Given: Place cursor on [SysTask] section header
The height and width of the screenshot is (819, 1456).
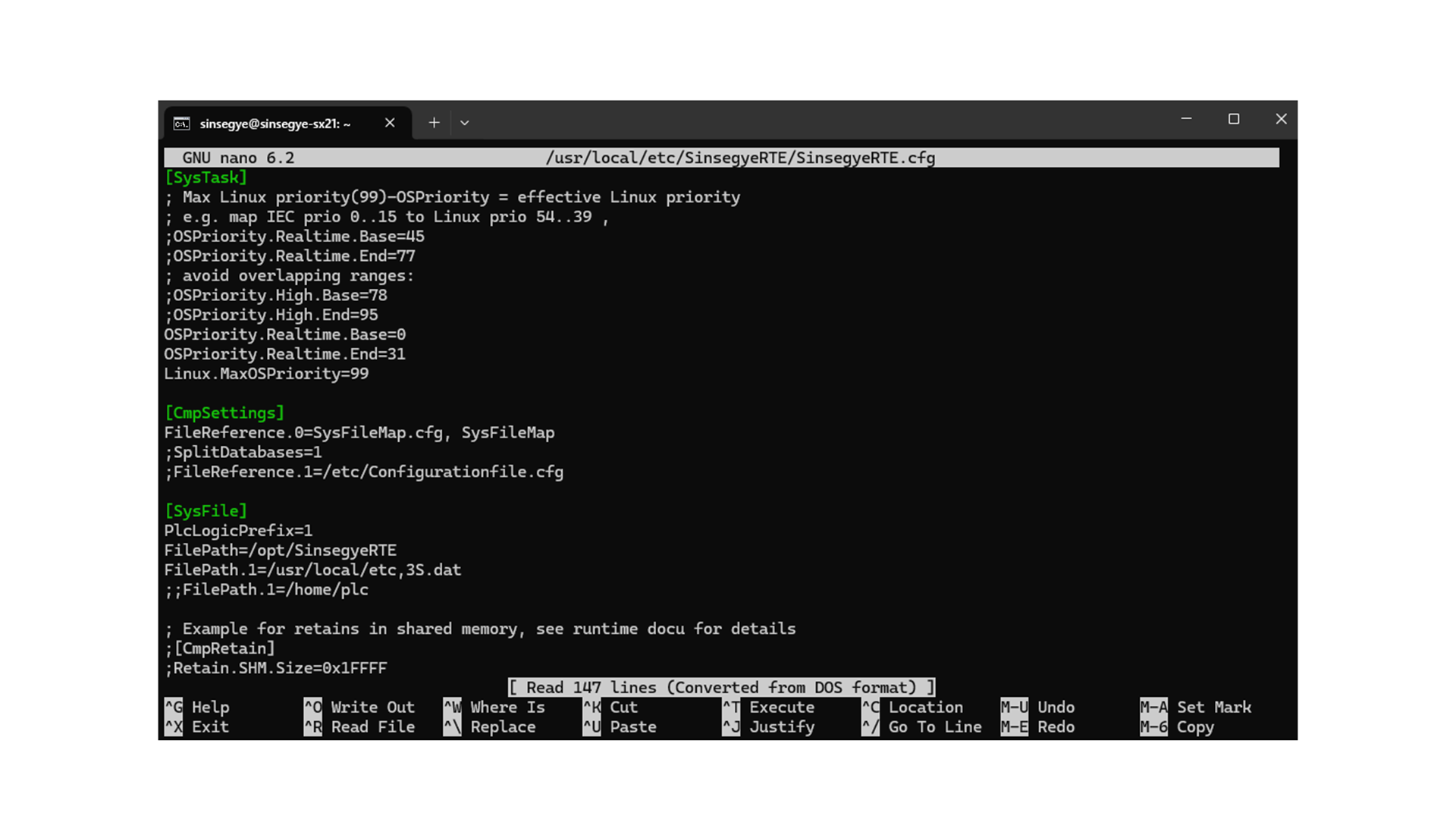Looking at the screenshot, I should pyautogui.click(x=206, y=177).
